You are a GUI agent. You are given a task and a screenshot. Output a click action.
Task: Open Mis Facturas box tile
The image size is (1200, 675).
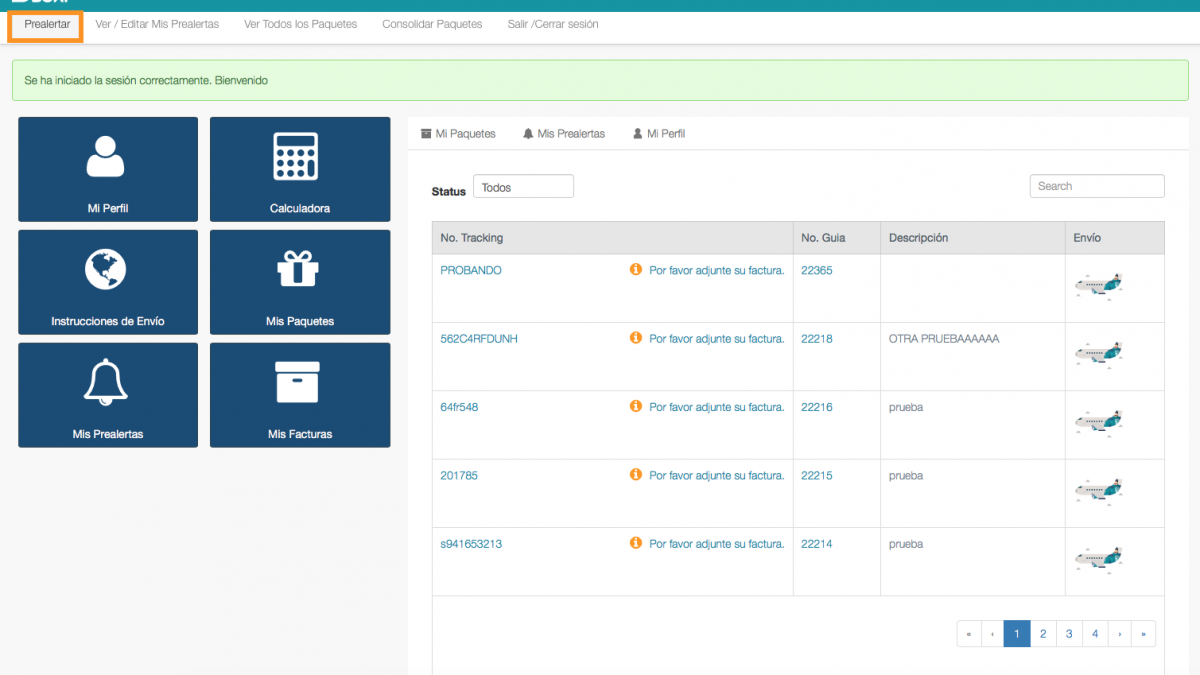click(x=300, y=395)
